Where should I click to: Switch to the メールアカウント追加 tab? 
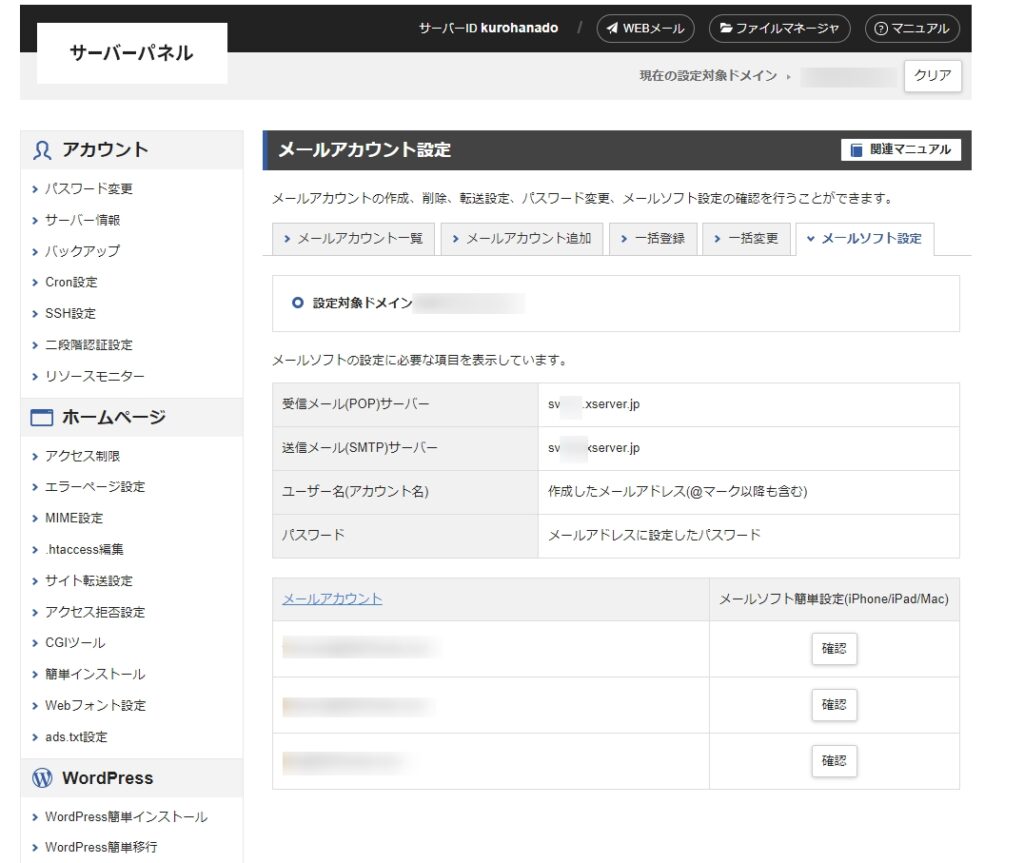pos(522,239)
